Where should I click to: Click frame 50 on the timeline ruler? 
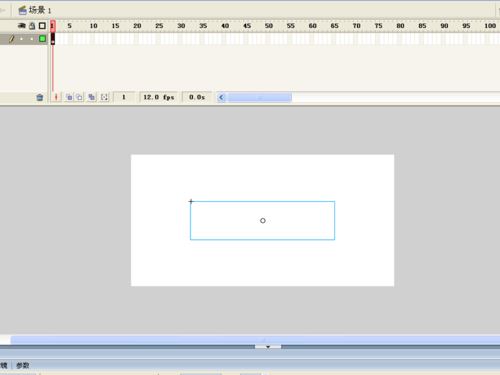coord(269,26)
